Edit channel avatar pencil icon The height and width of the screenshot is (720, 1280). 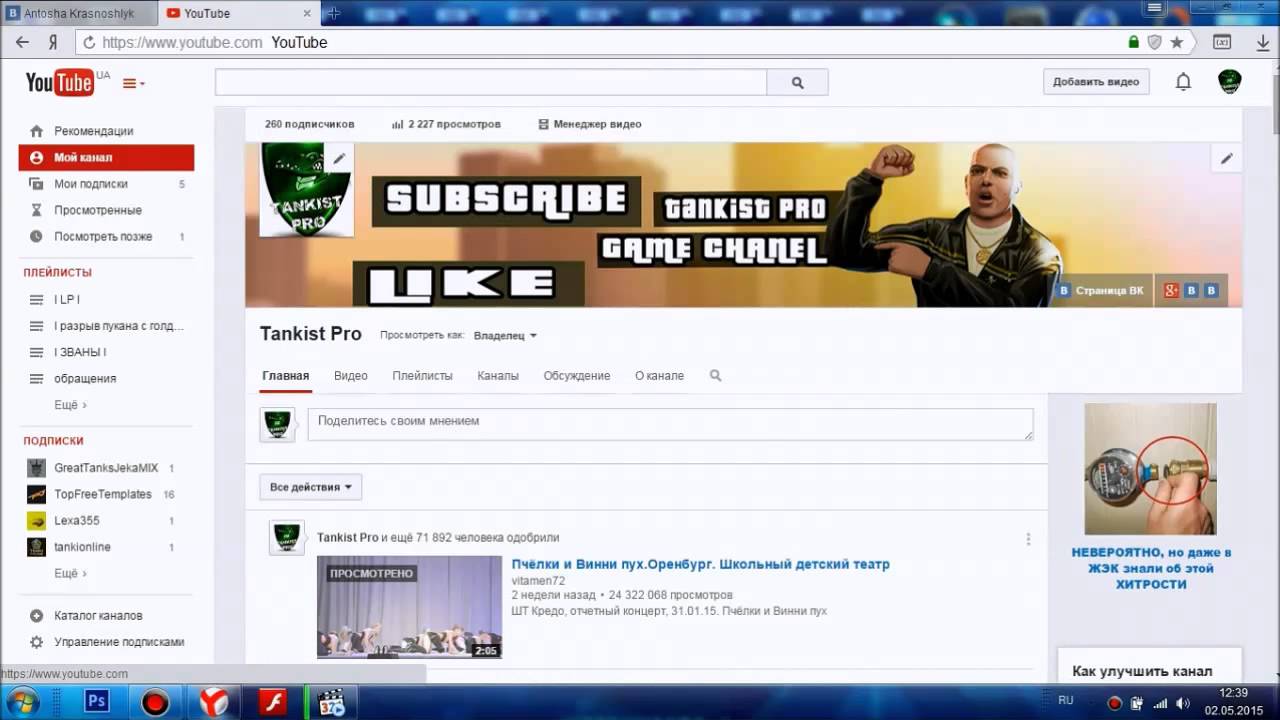click(339, 158)
